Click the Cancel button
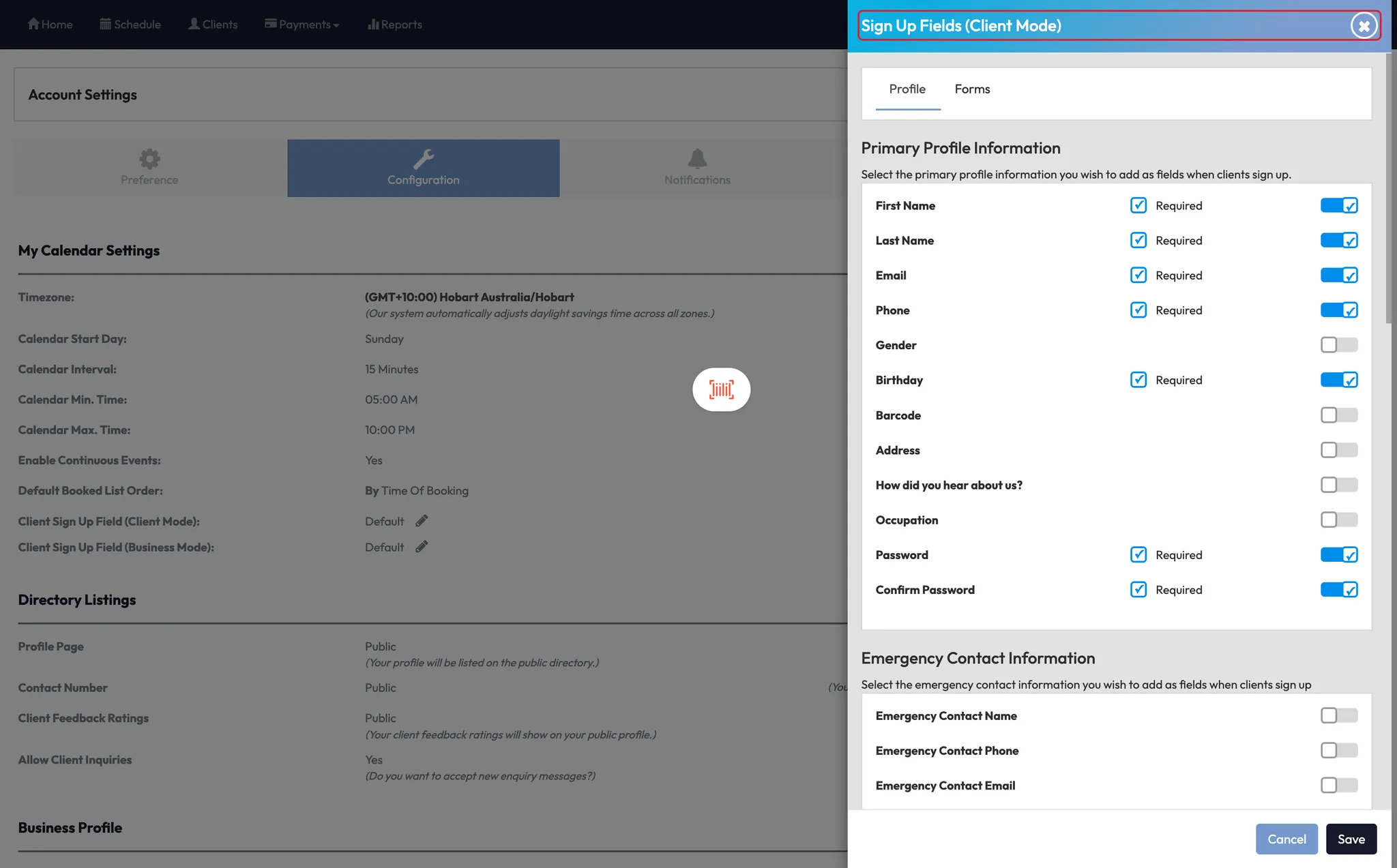This screenshot has height=868, width=1397. coord(1286,839)
